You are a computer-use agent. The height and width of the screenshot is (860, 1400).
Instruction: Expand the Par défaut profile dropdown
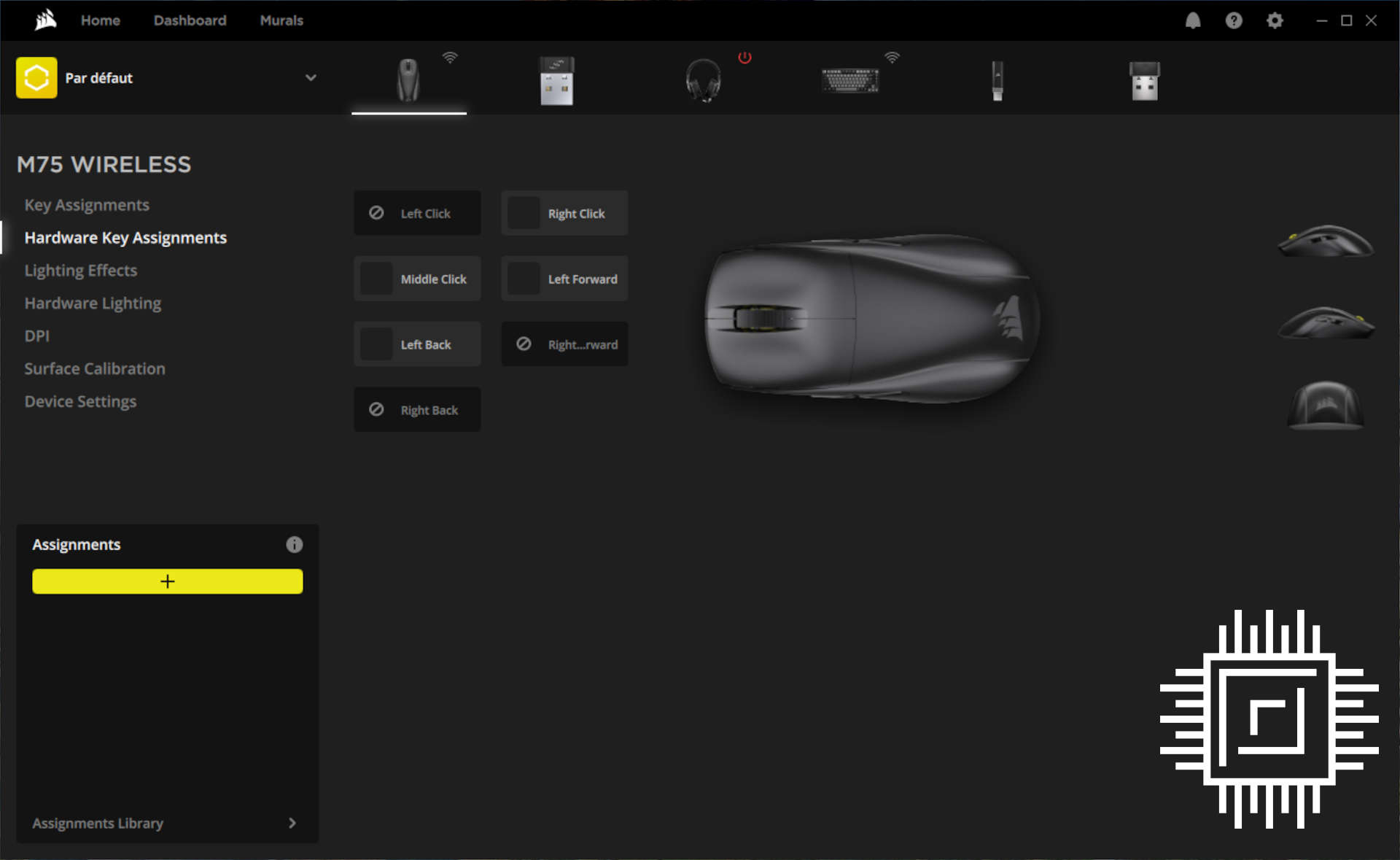pyautogui.click(x=311, y=77)
